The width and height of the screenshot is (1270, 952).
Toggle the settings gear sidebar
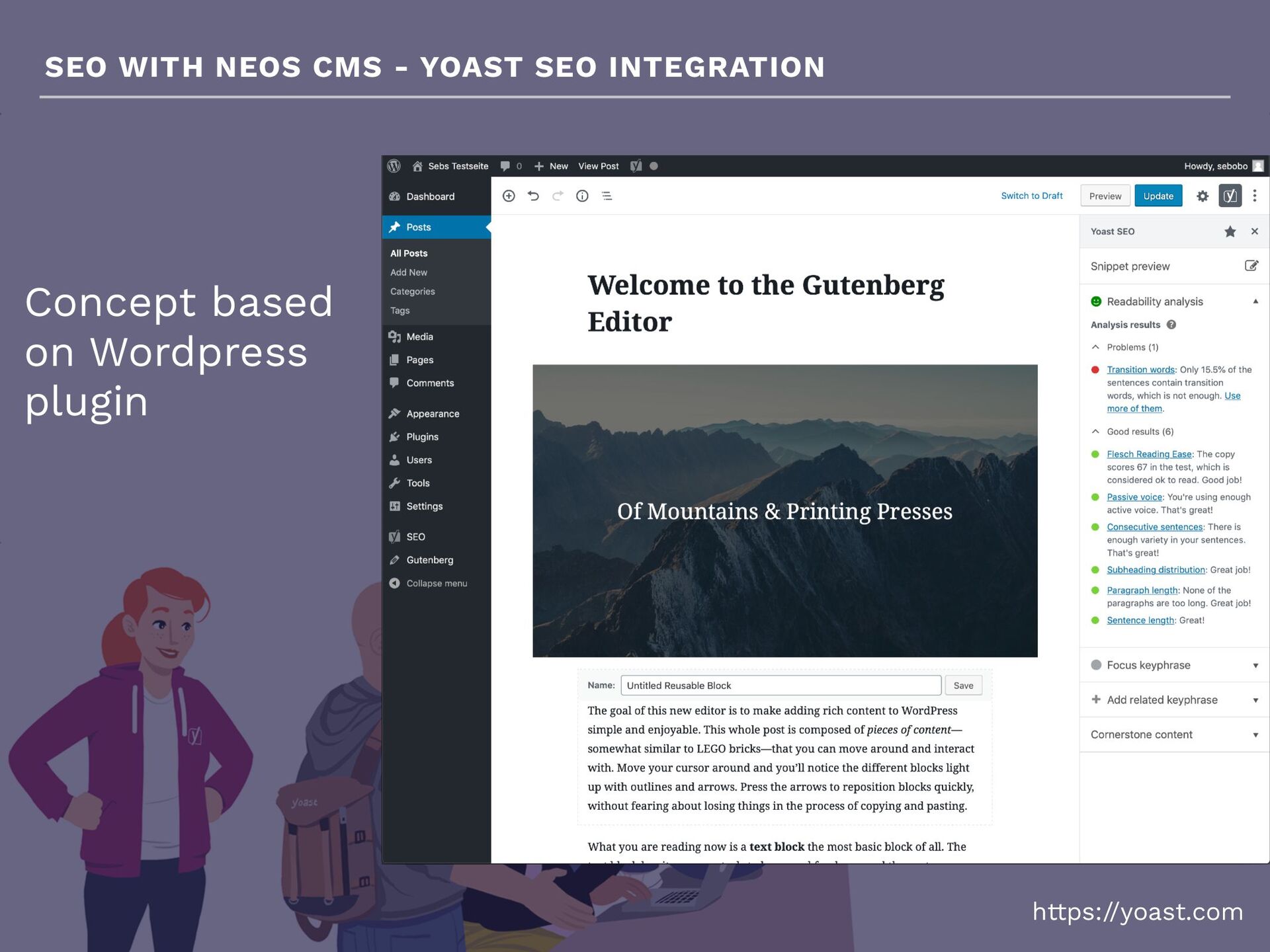(x=1203, y=196)
